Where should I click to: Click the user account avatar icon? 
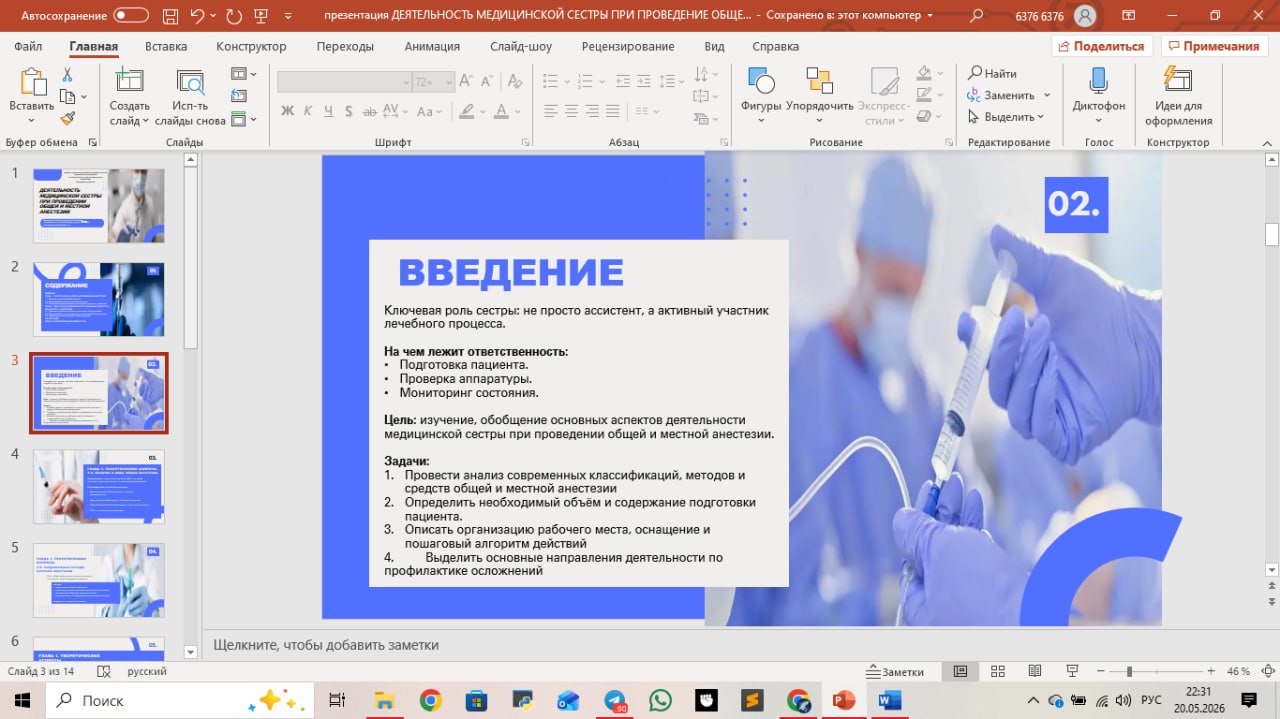[x=1084, y=16]
